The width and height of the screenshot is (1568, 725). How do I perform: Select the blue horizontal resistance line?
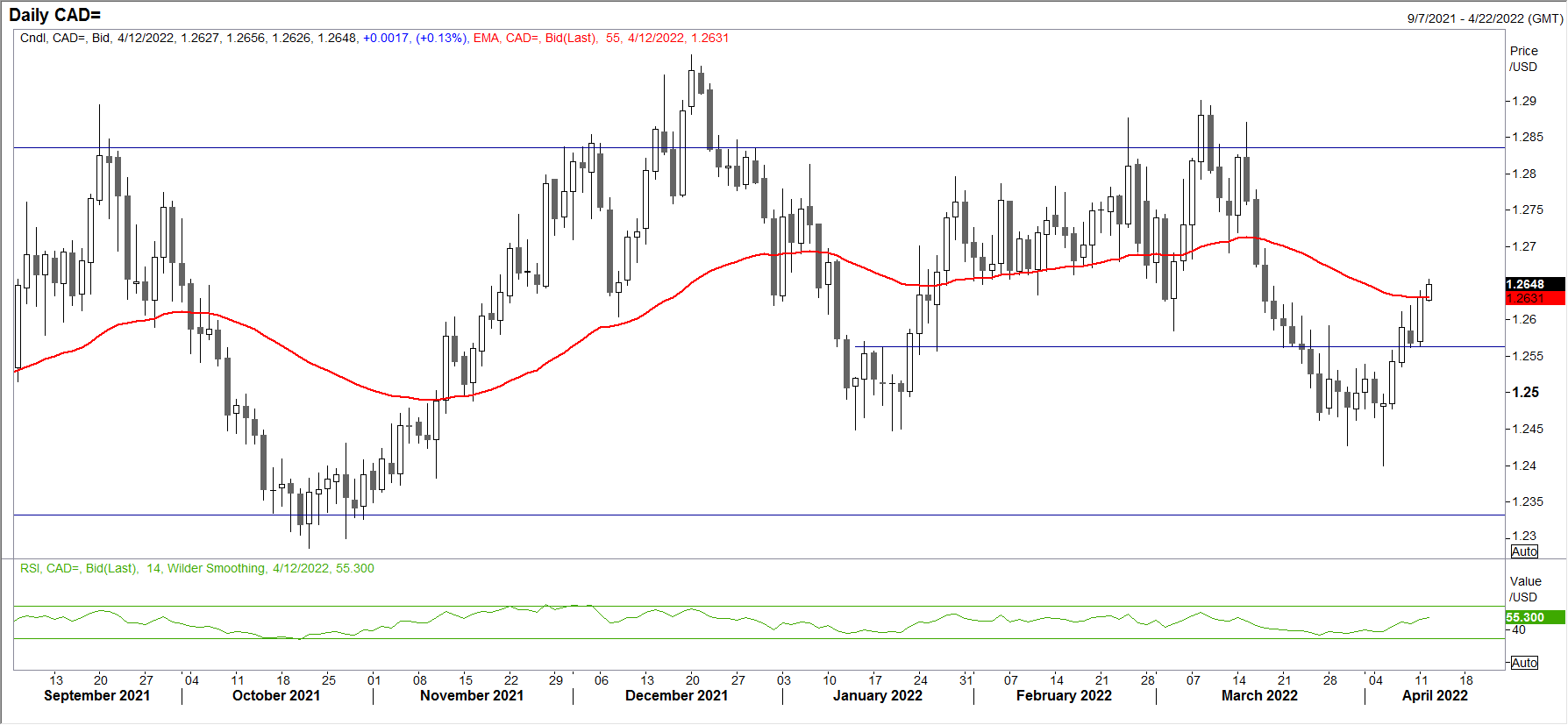(x=759, y=148)
